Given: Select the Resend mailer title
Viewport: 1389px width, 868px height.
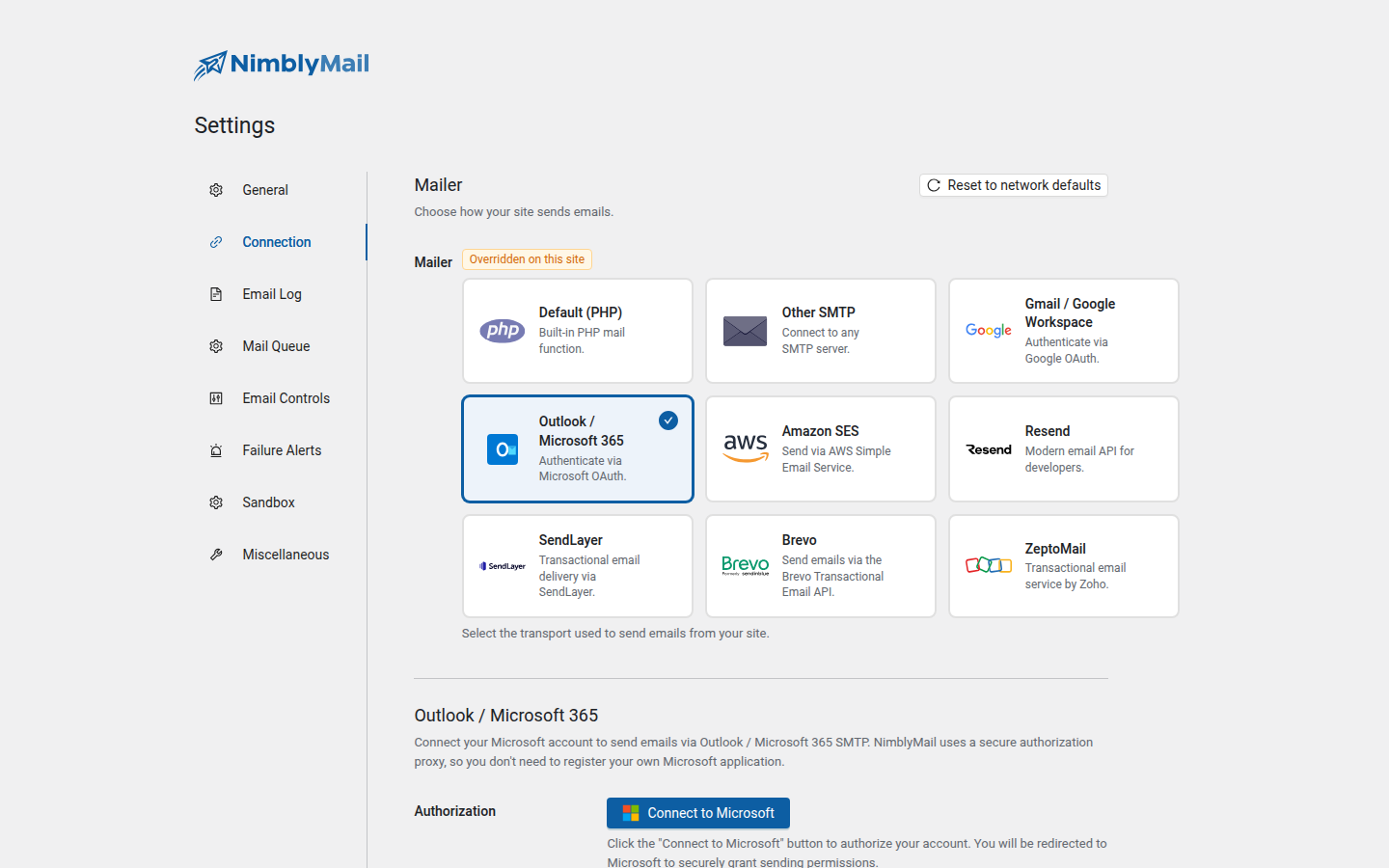Looking at the screenshot, I should (x=1048, y=431).
